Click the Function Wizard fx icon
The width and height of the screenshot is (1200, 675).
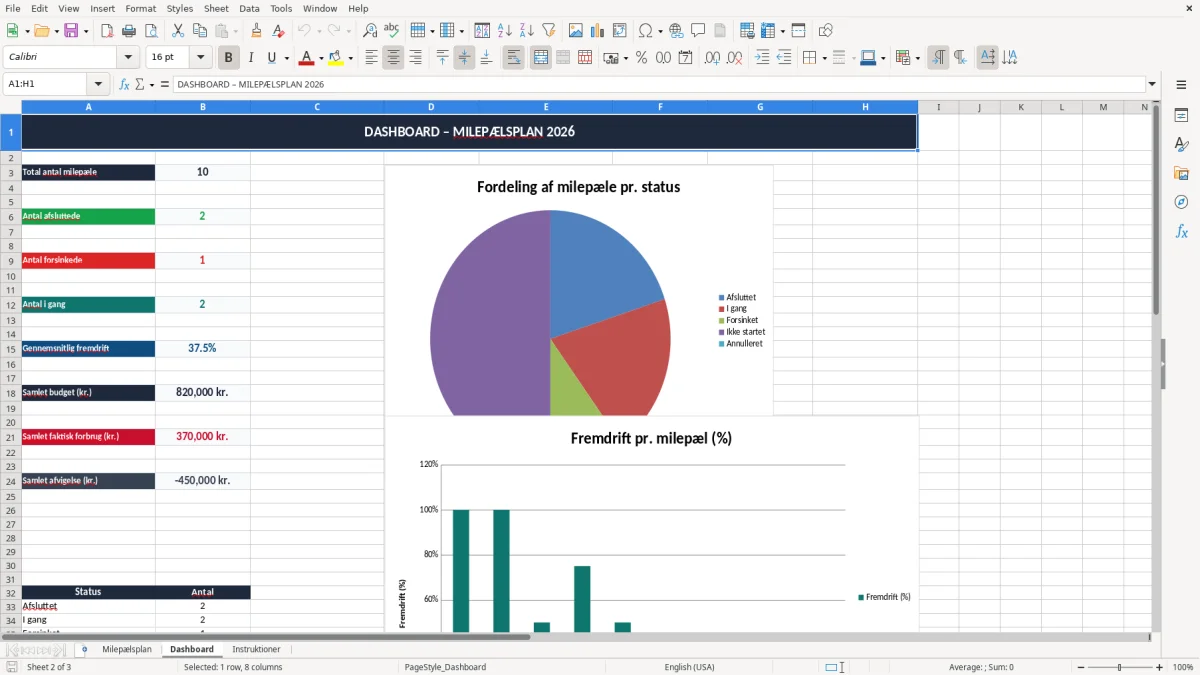point(124,85)
